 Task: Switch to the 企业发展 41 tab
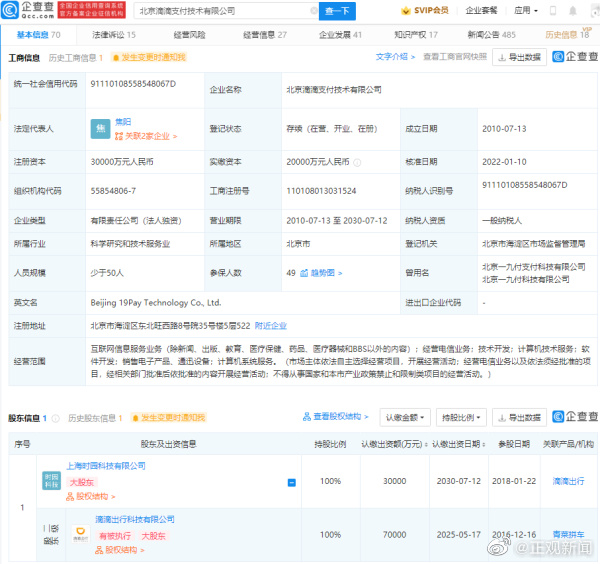click(340, 35)
